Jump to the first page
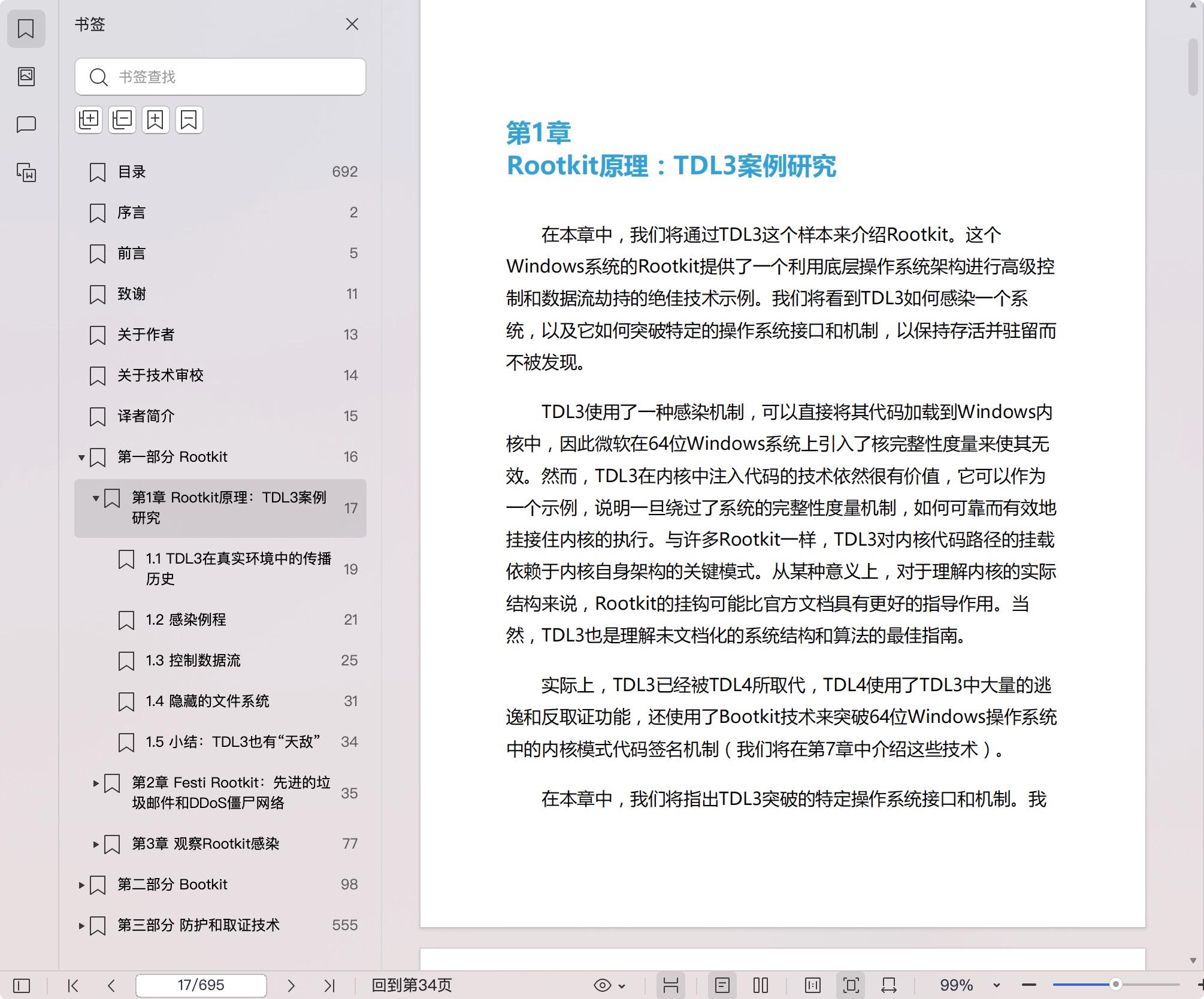Viewport: 1204px width, 999px height. pyautogui.click(x=73, y=985)
